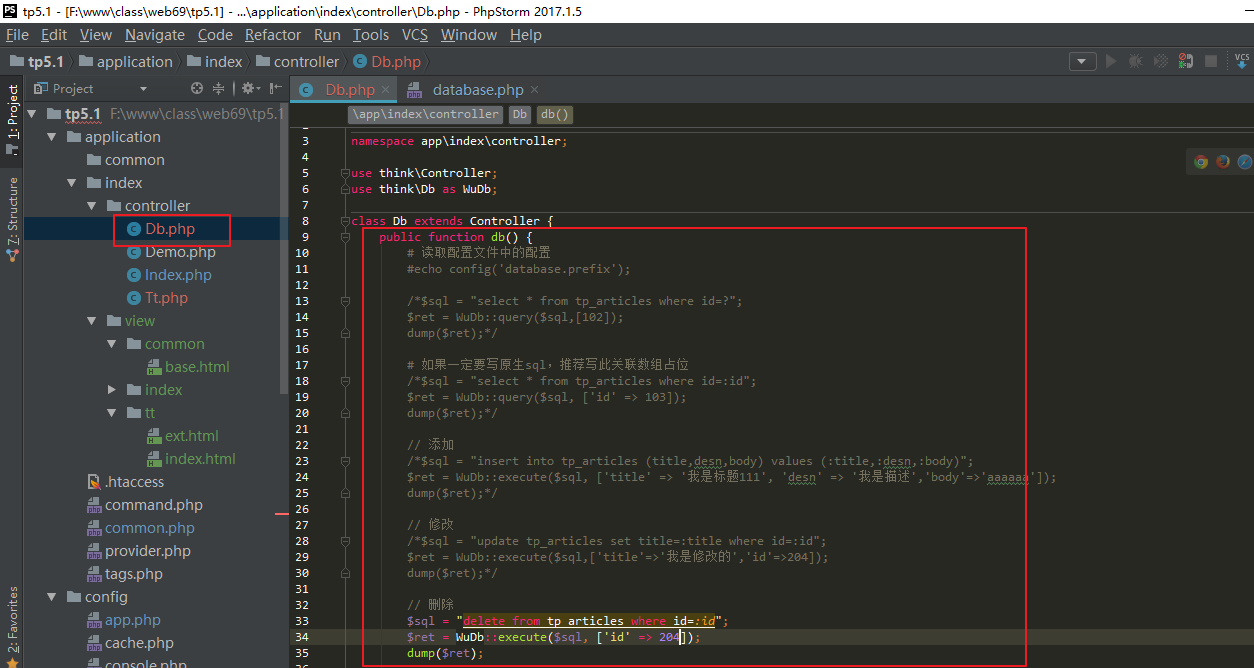This screenshot has height=668, width=1254.
Task: Toggle code fold at line 9 gutter
Action: tap(345, 237)
